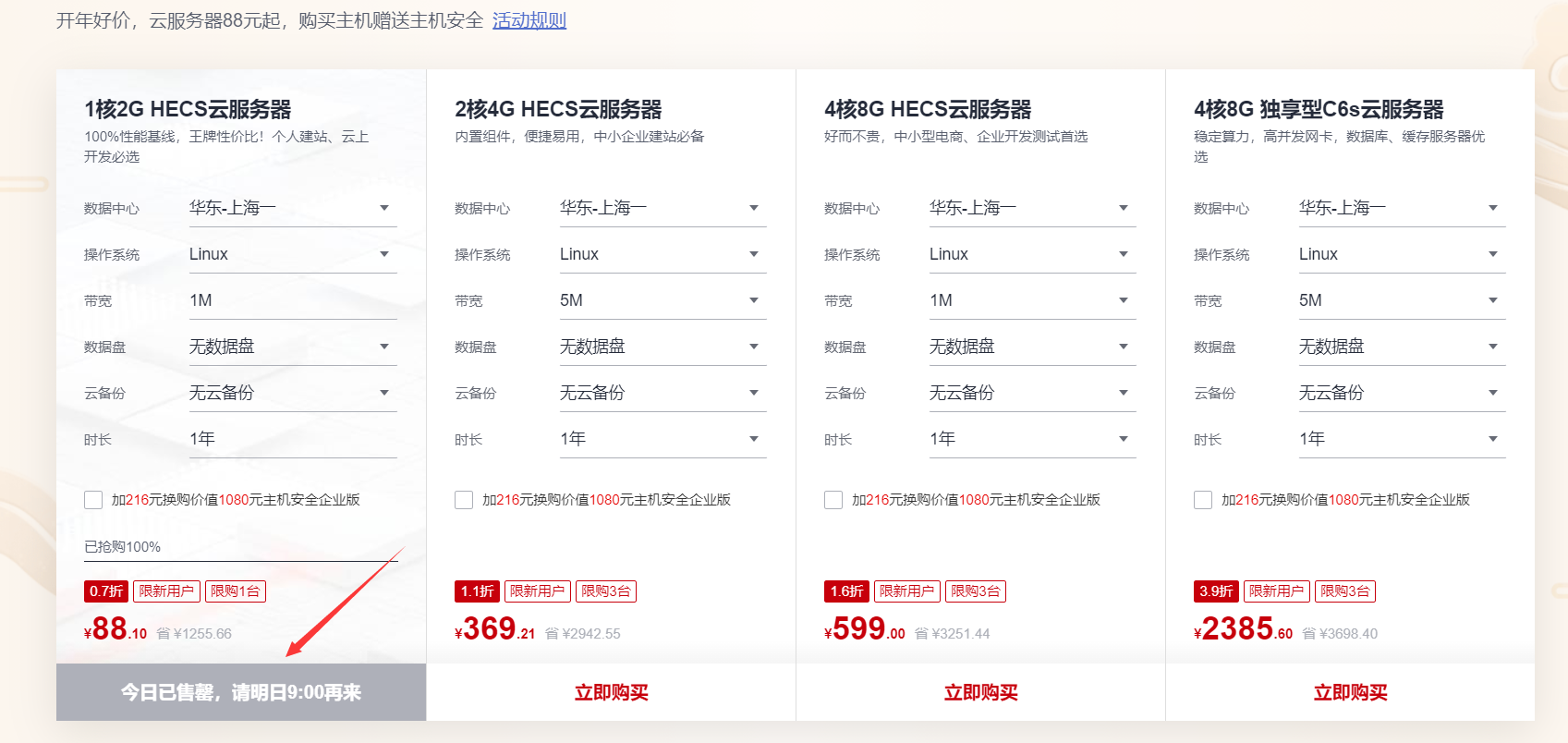Open 操作系统 Linux dropdown in 1核2G card
Viewport: 1568px width, 743px height.
pos(293,254)
